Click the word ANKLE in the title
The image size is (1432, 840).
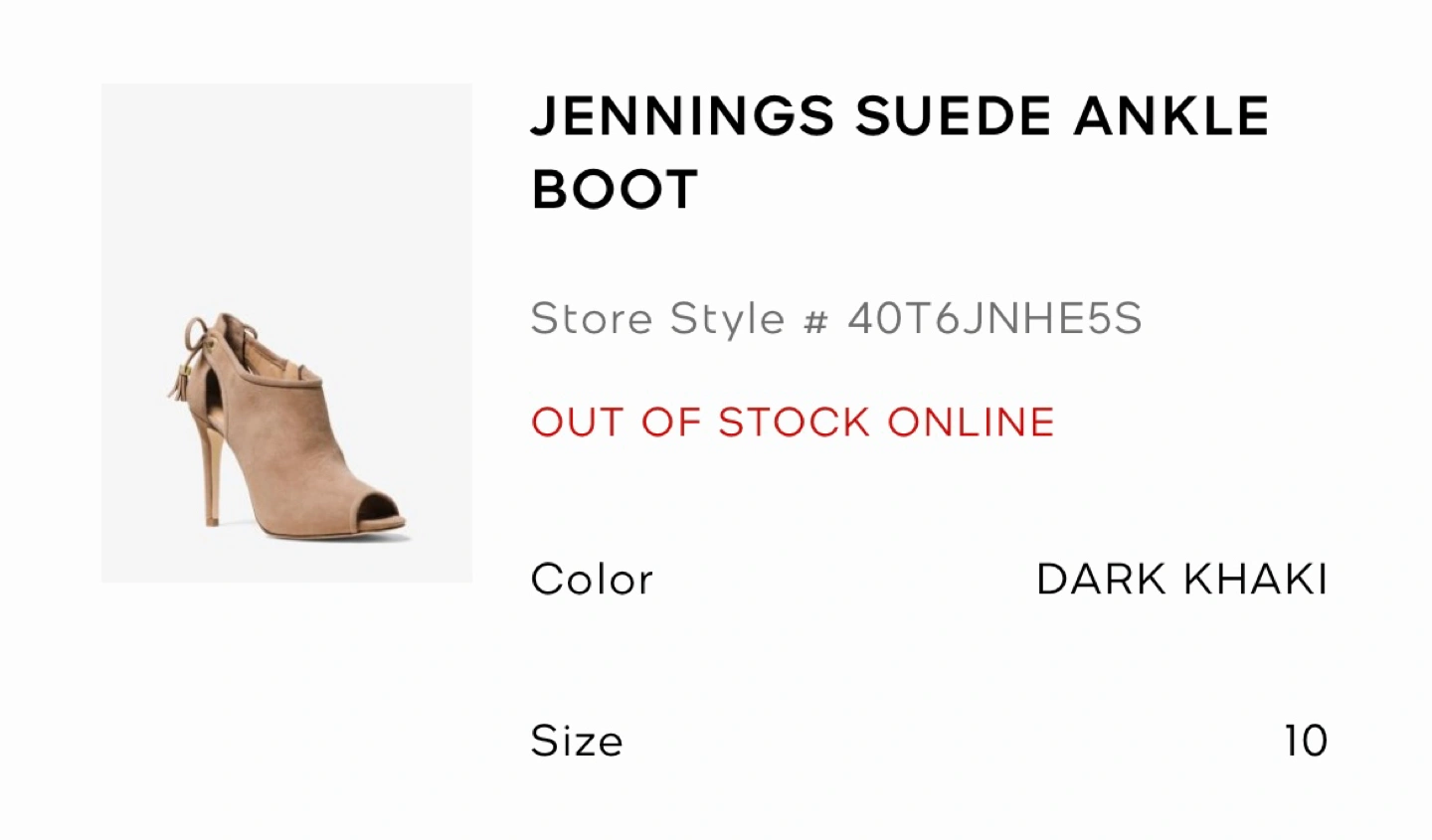[1171, 116]
